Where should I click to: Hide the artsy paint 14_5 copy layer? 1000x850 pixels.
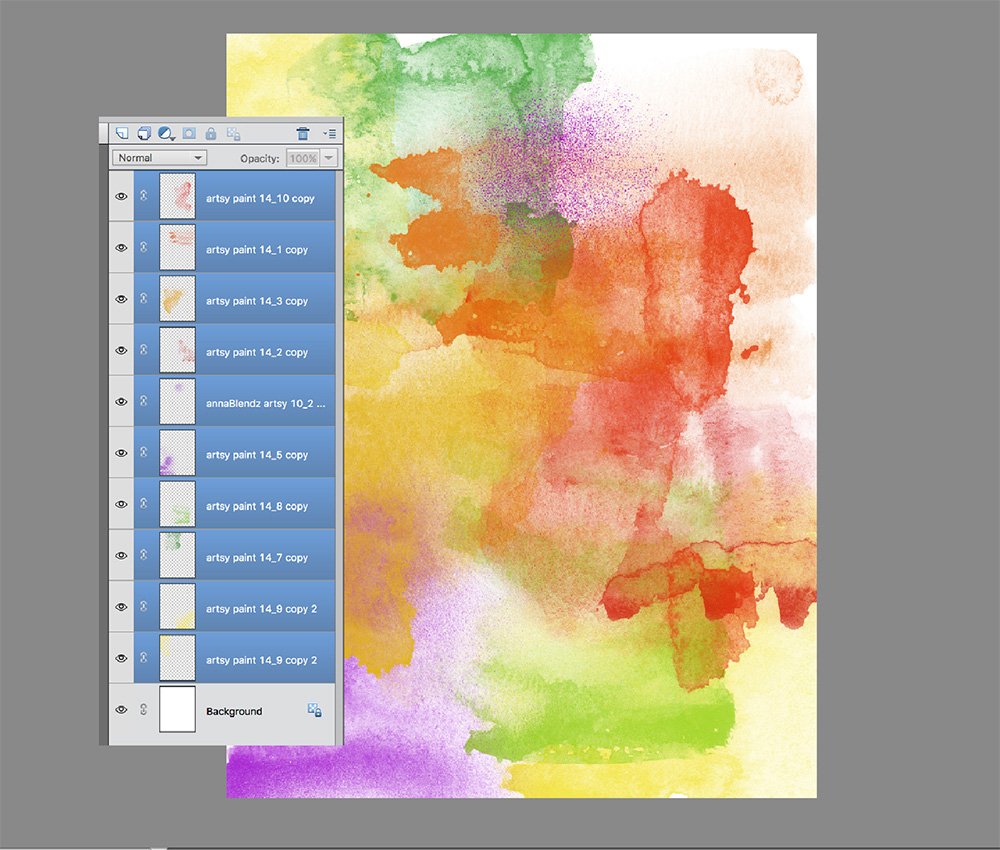click(x=121, y=453)
